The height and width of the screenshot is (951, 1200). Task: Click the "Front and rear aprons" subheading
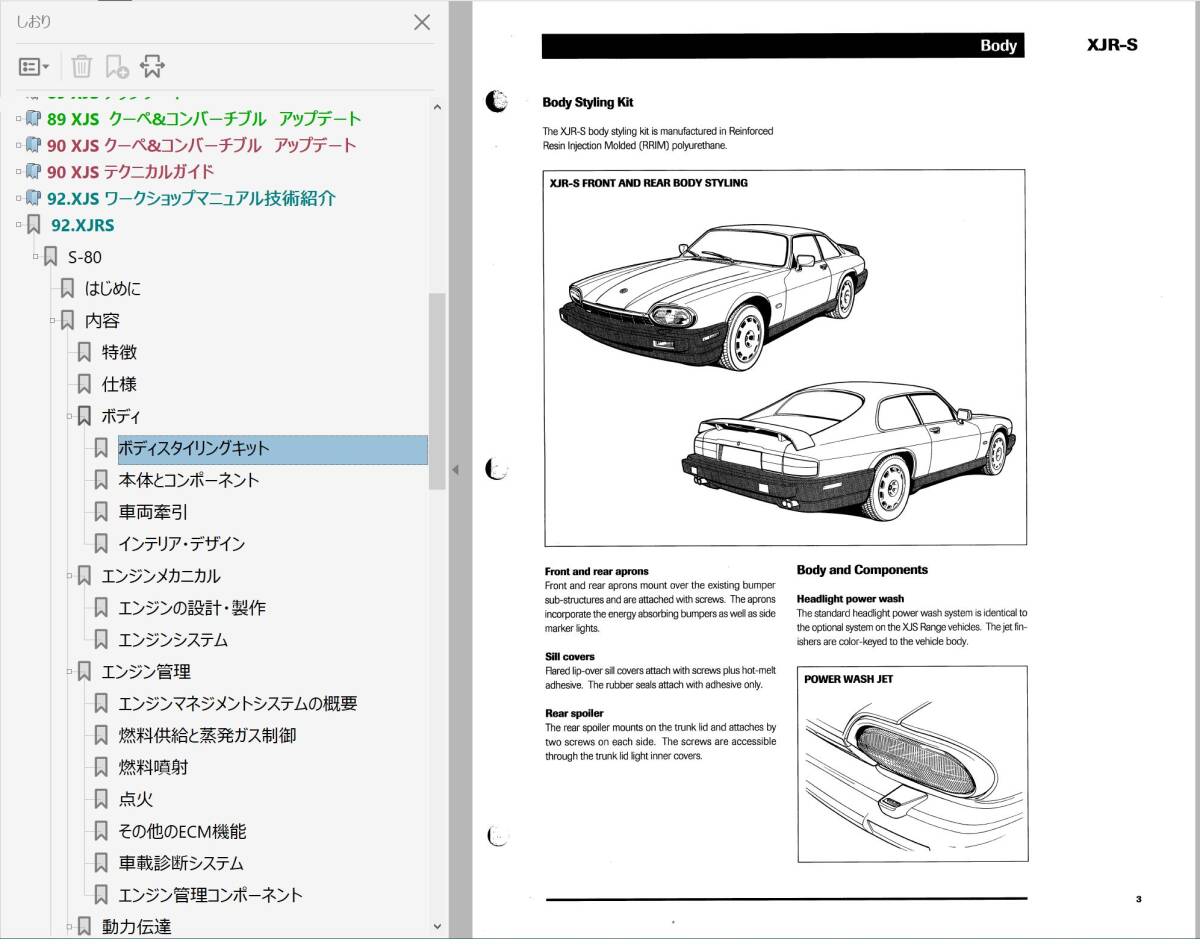point(597,572)
